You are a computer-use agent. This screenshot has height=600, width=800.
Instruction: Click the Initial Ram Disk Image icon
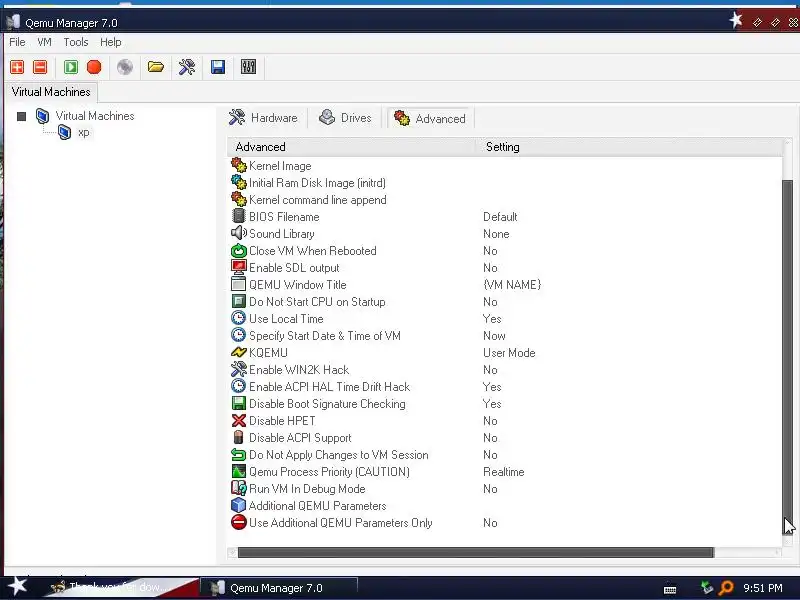click(238, 182)
